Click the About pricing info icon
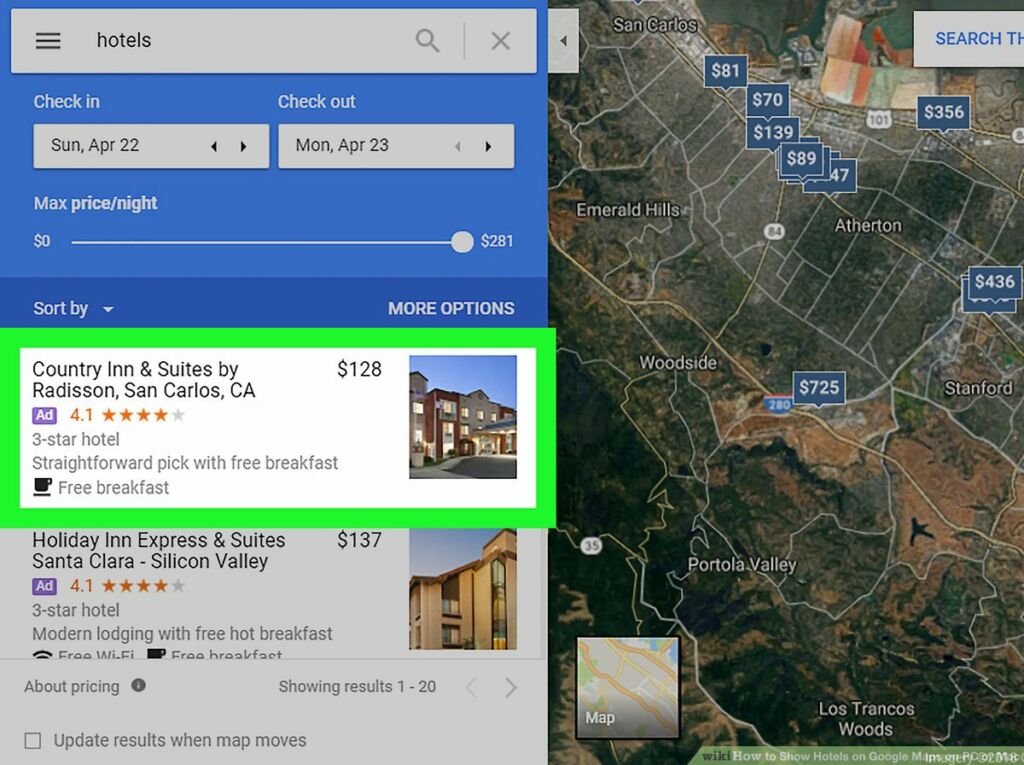The width and height of the screenshot is (1024, 765). (138, 685)
